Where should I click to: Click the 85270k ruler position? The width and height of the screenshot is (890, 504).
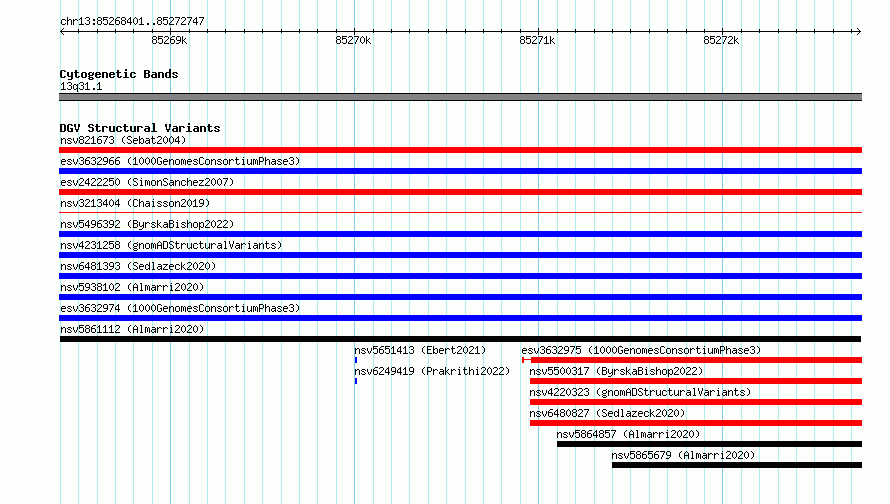pyautogui.click(x=353, y=40)
